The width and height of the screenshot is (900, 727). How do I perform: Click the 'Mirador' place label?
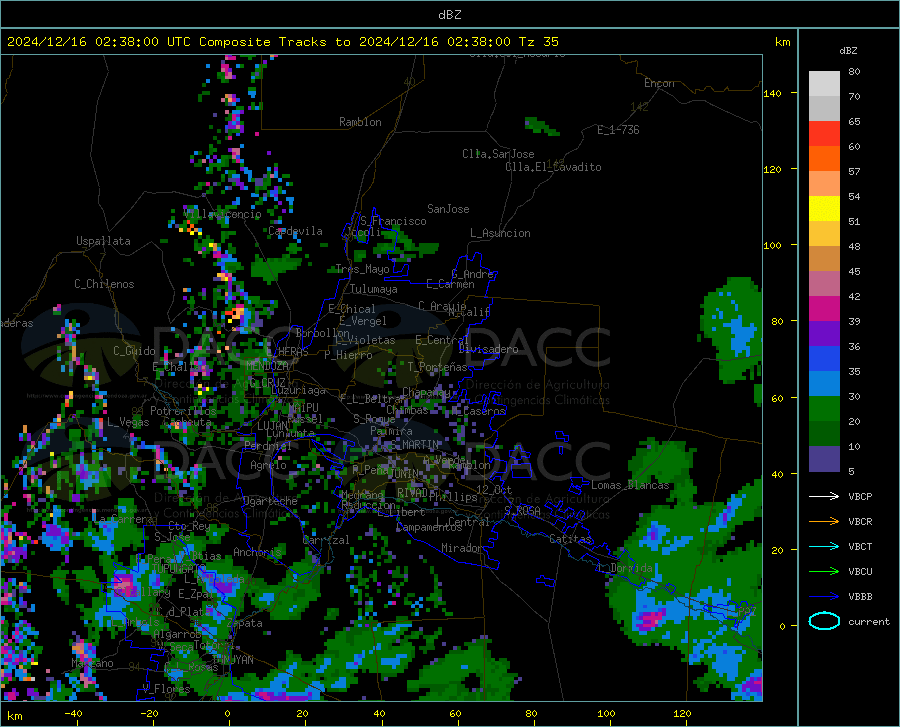click(462, 548)
